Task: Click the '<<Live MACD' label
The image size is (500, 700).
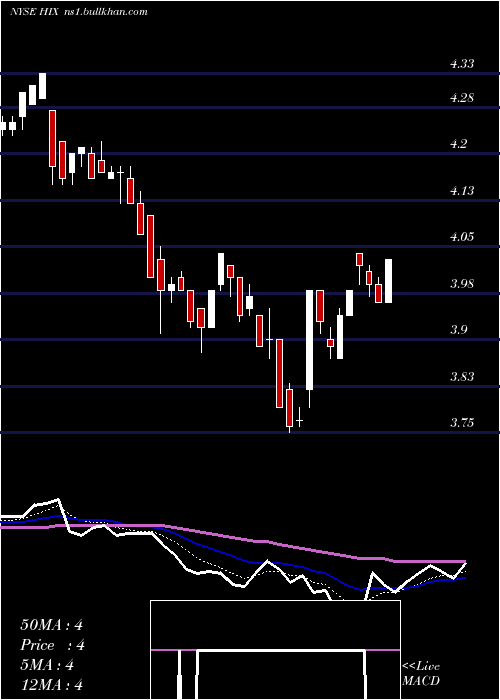Action: 421,674
